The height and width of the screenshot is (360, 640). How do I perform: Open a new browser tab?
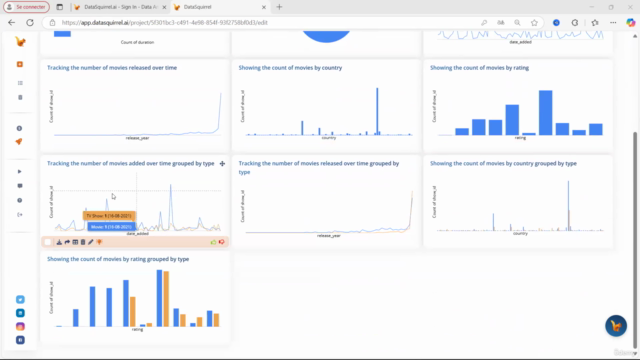pos(279,7)
